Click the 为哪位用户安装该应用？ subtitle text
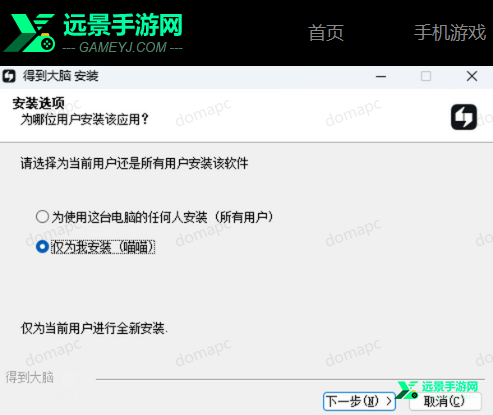The width and height of the screenshot is (493, 415). tap(84, 119)
